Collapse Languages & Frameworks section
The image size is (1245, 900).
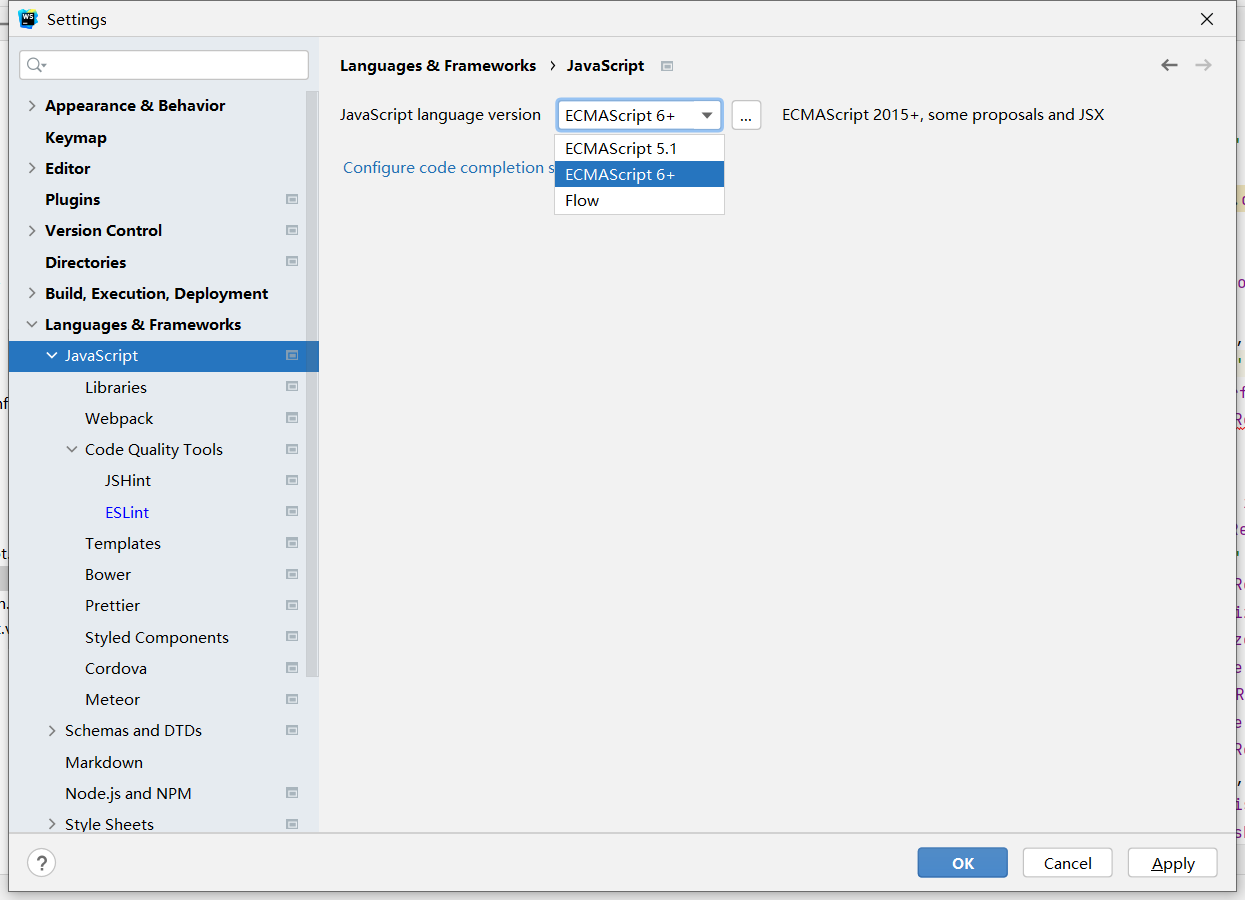click(x=32, y=324)
